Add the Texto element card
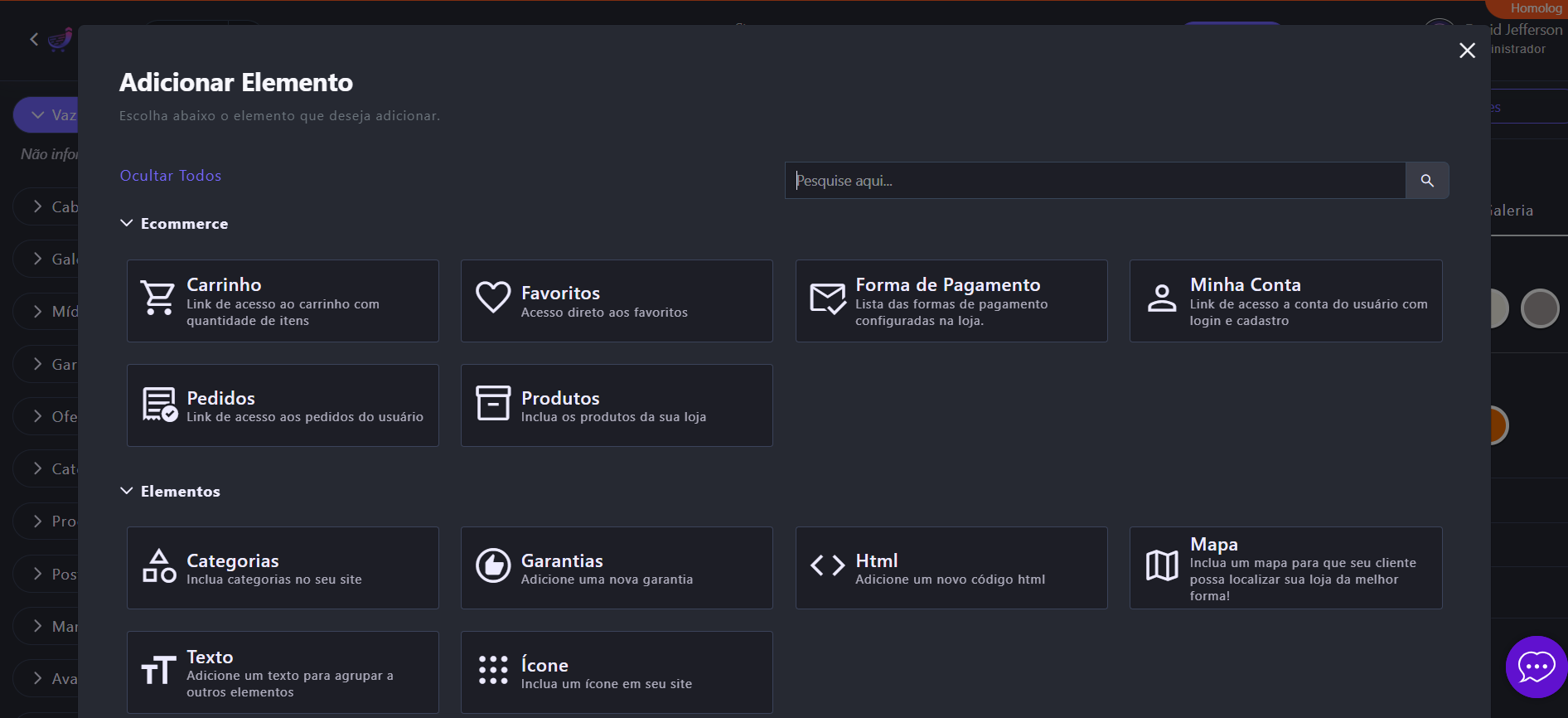Viewport: 1568px width, 718px height. tap(283, 672)
